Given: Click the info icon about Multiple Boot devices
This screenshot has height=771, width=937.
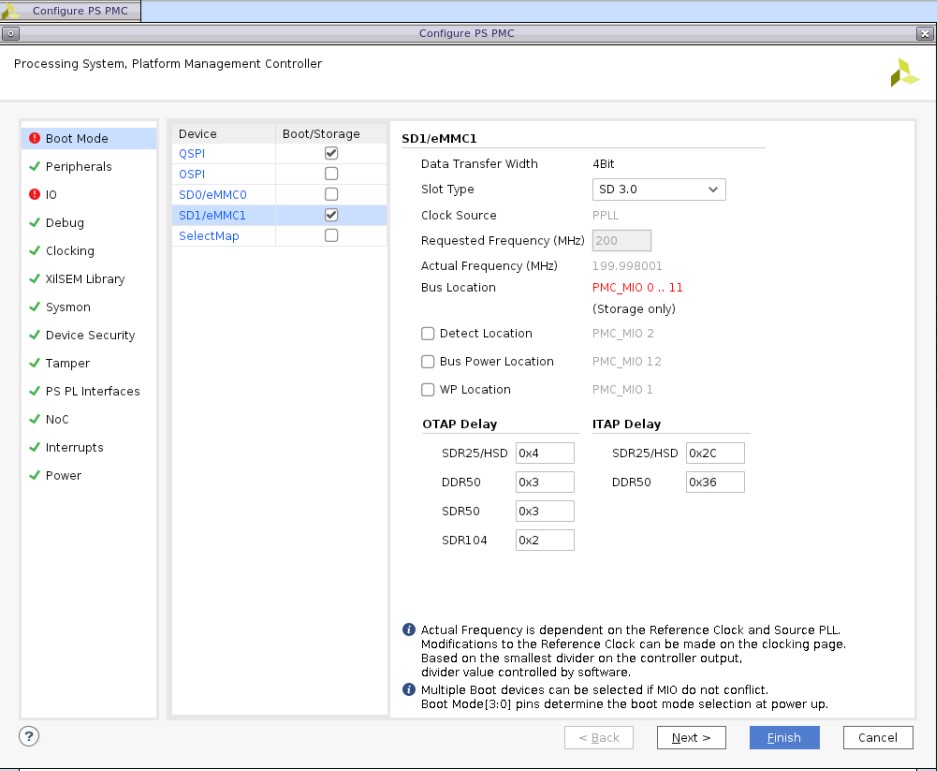Looking at the screenshot, I should pos(411,687).
